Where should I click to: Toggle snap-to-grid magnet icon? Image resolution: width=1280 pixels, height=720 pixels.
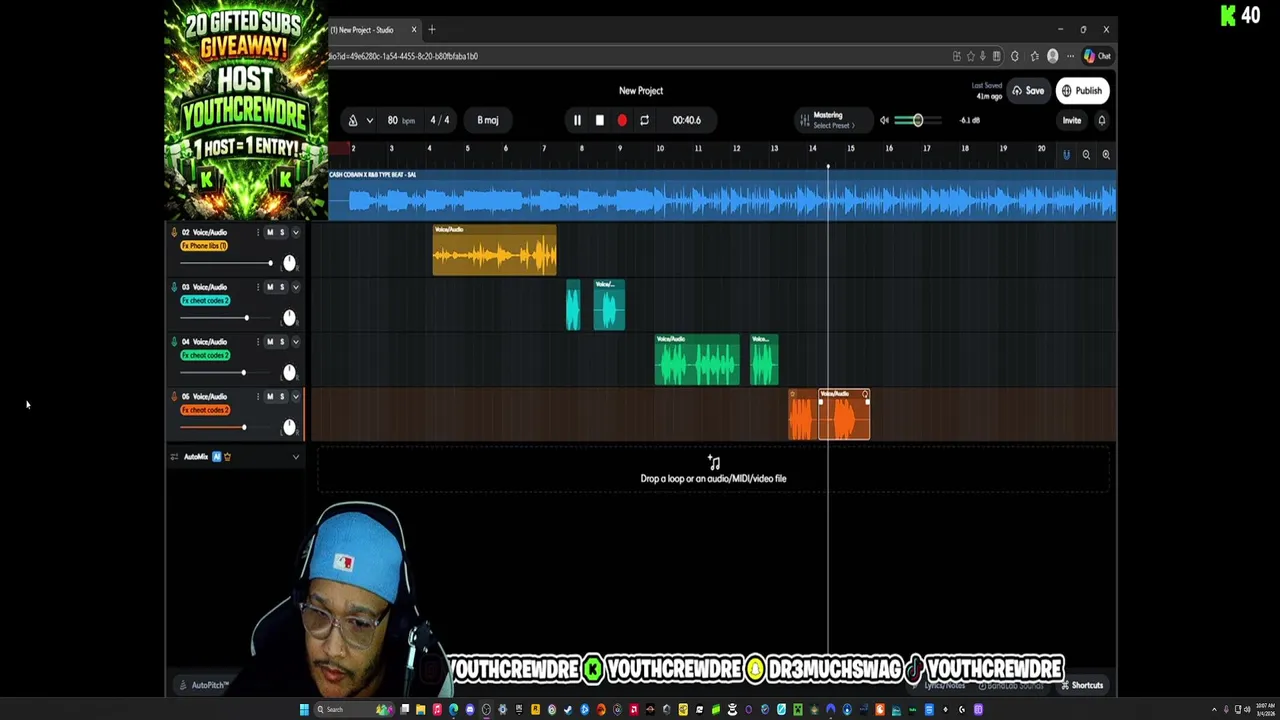pos(1066,155)
